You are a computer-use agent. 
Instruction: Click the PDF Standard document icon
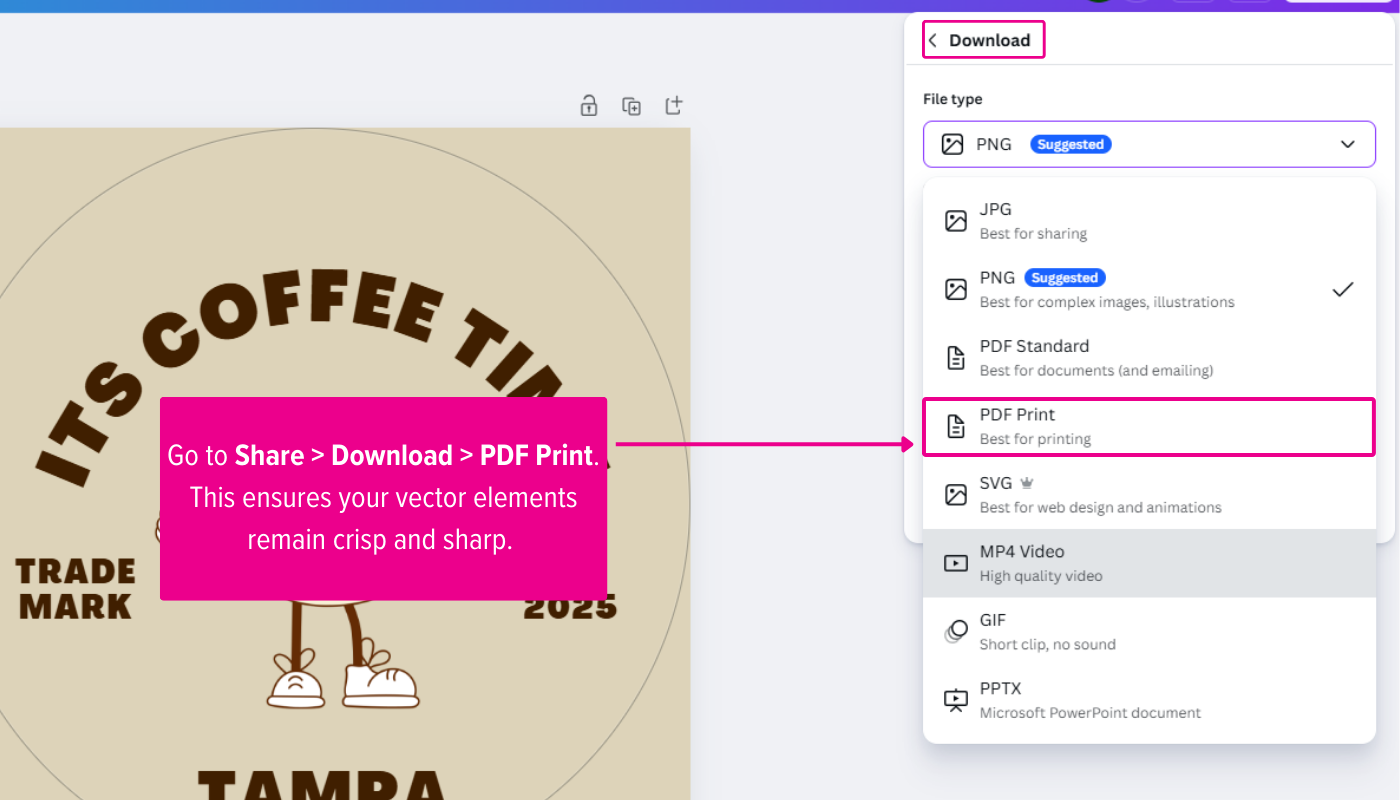953,357
